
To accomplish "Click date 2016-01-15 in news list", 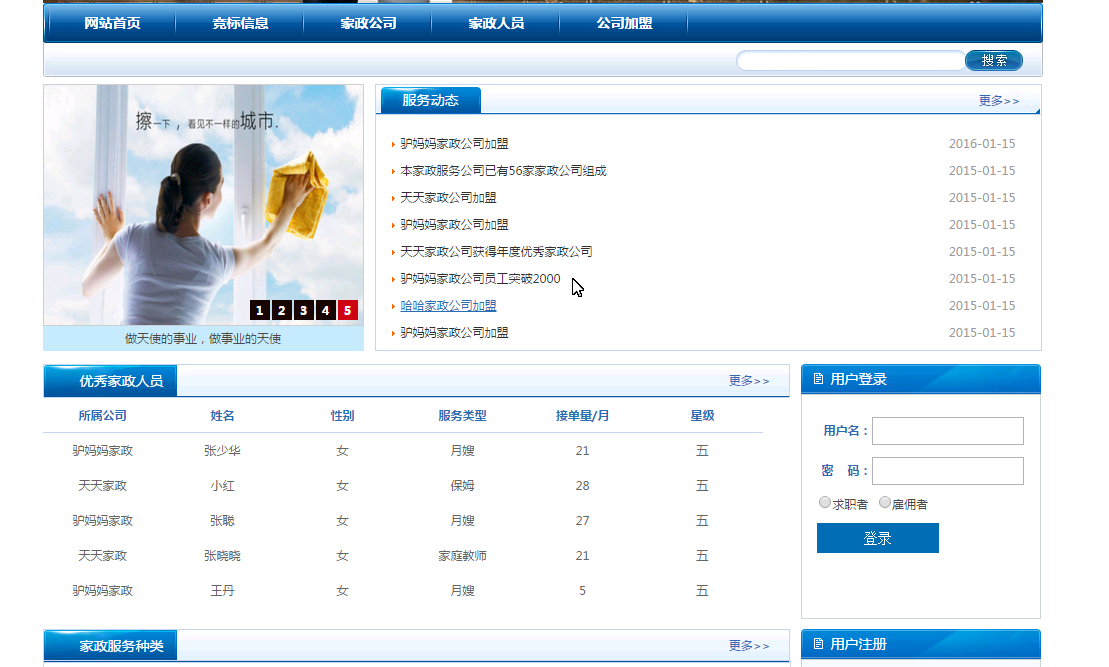I will click(x=982, y=144).
